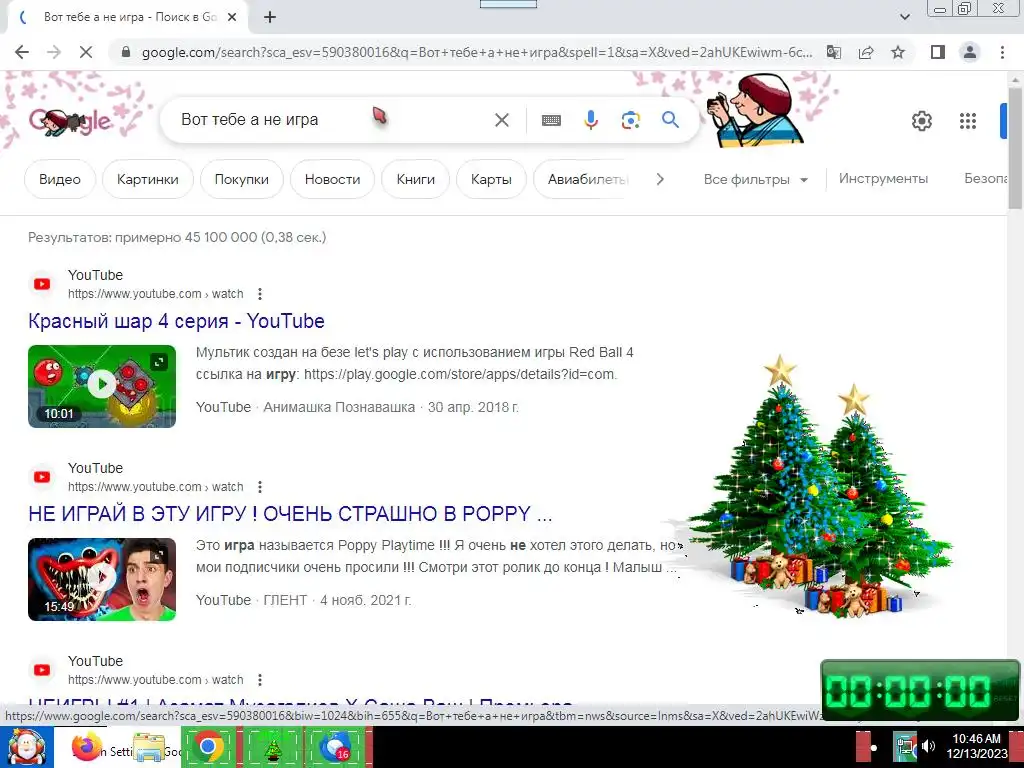The width and height of the screenshot is (1024, 768).
Task: Switch to the Видео filter
Action: point(59,179)
